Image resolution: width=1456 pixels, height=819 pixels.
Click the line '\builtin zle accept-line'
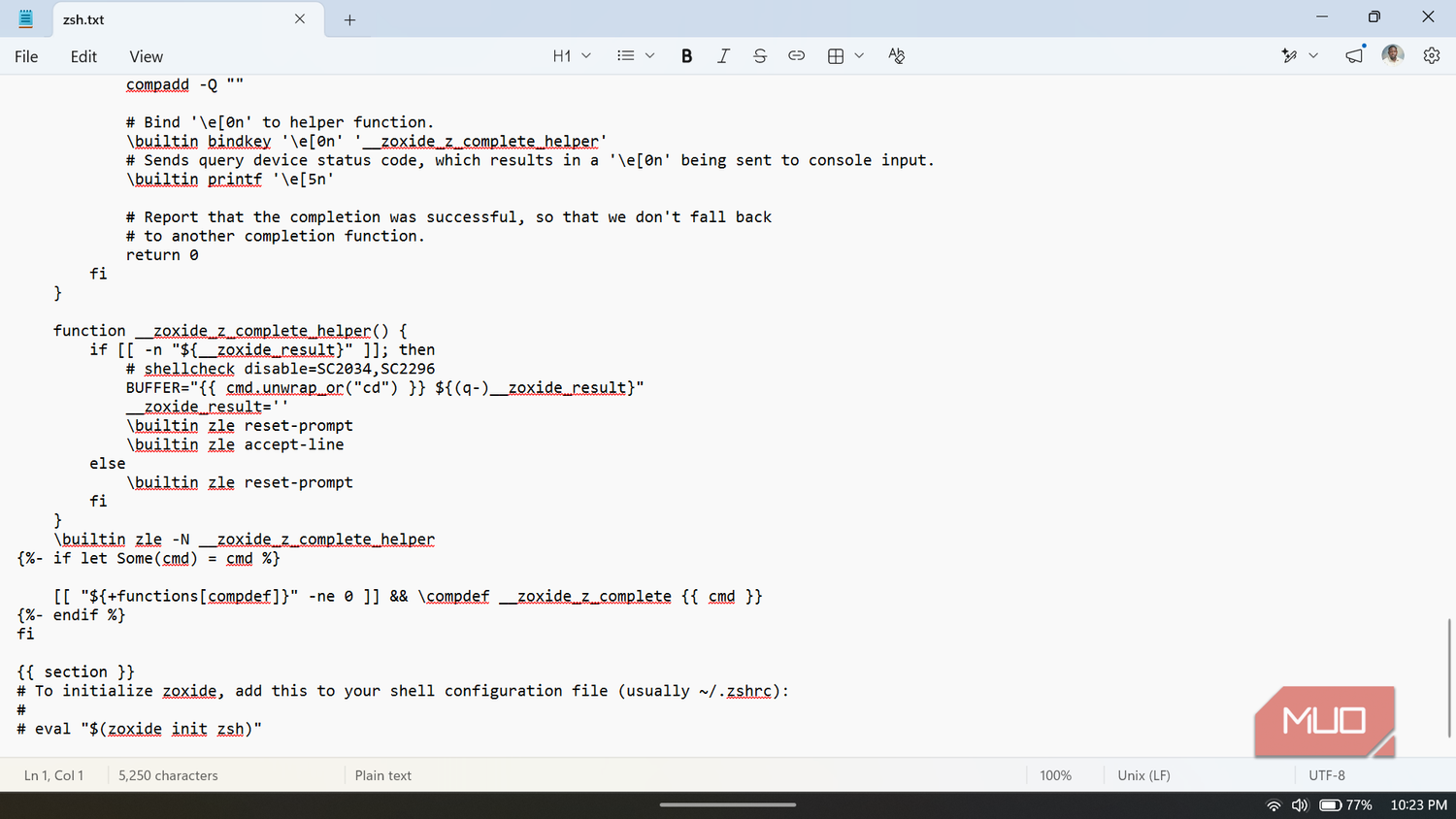pos(235,444)
